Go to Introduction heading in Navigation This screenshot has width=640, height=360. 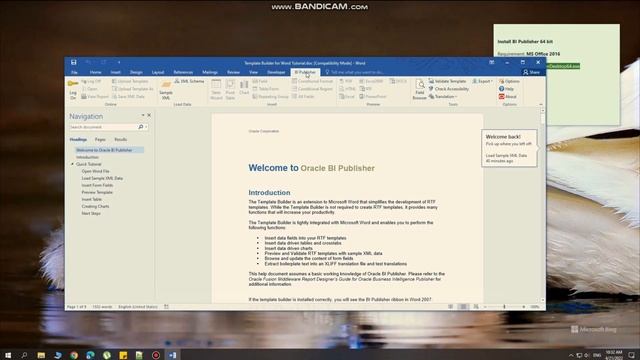(x=87, y=157)
